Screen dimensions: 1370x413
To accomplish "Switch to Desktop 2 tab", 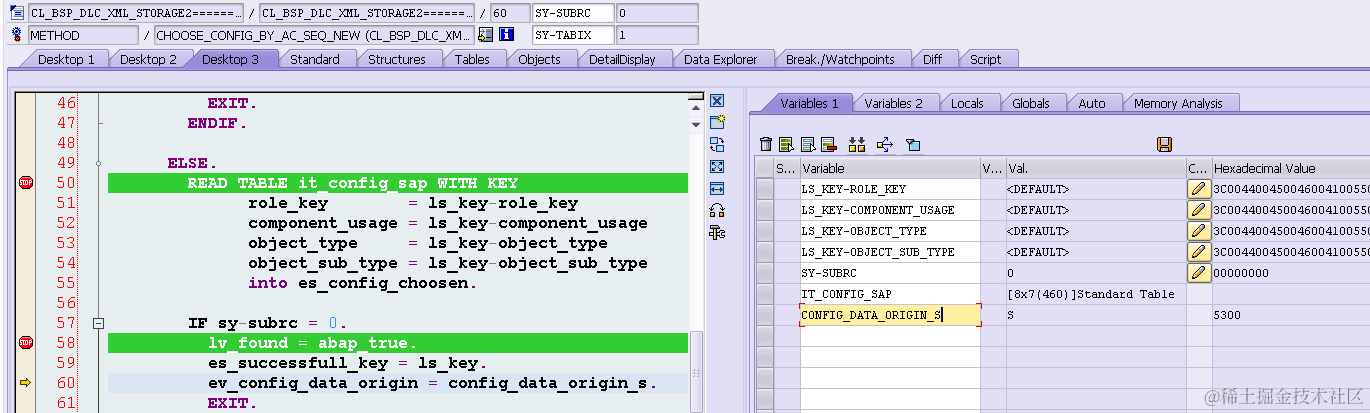I will tap(148, 59).
